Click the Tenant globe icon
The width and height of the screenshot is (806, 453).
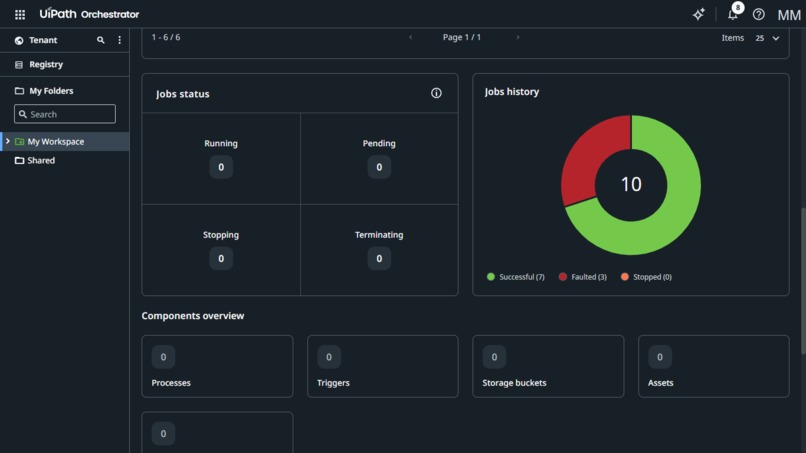19,40
